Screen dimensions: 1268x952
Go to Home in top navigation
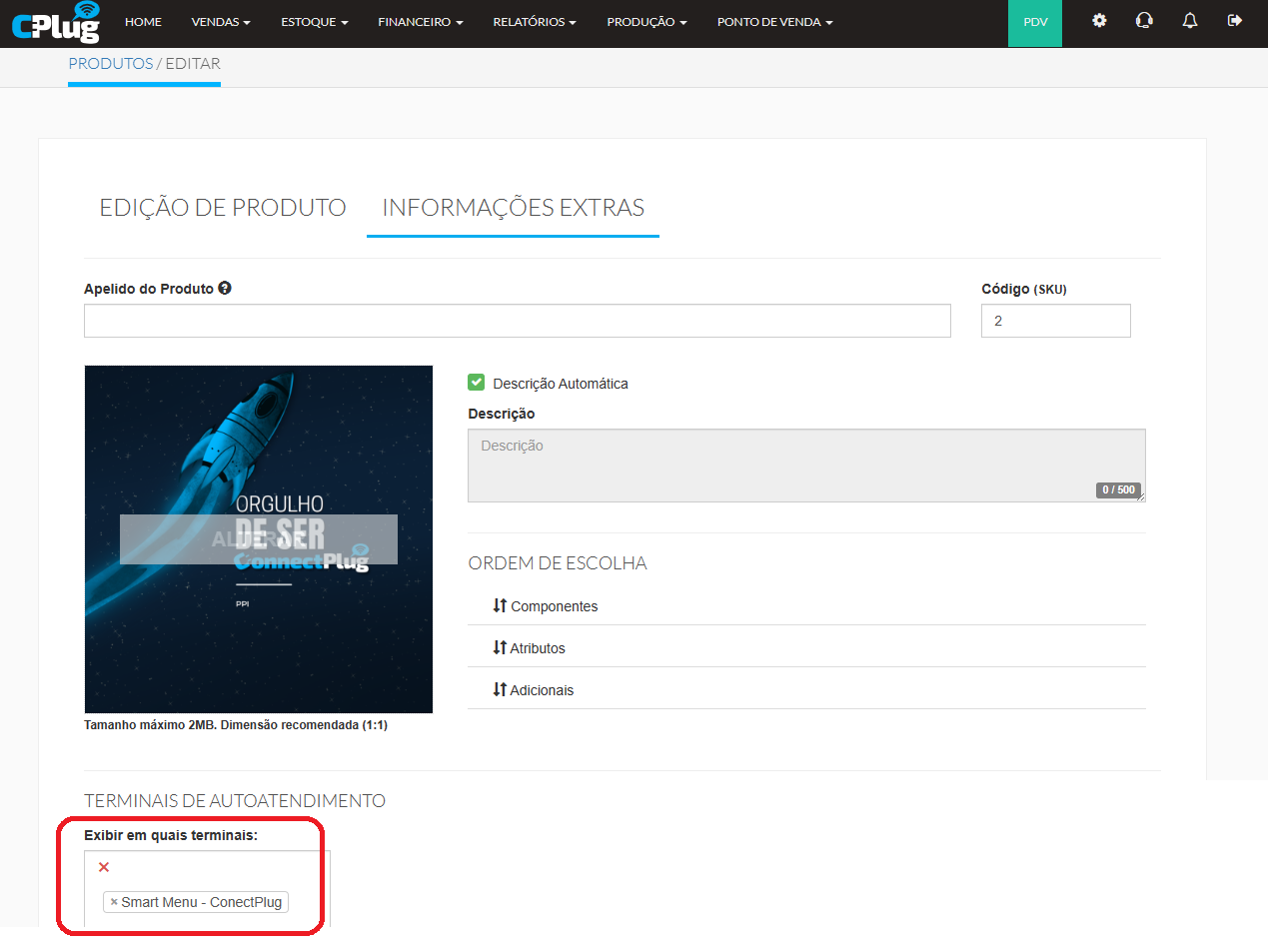pyautogui.click(x=143, y=22)
